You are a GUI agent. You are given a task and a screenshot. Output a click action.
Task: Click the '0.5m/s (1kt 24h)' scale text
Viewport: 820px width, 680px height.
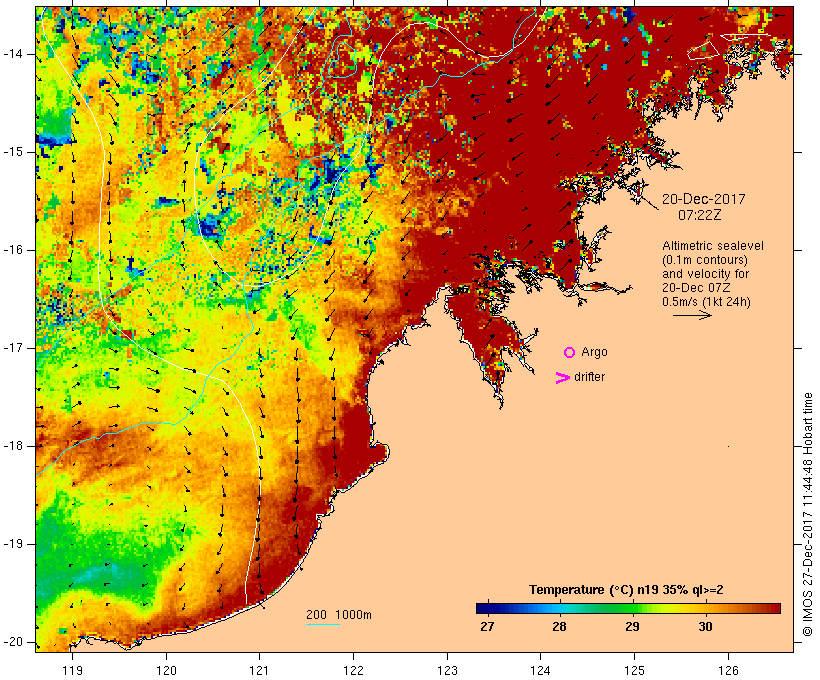pos(707,302)
